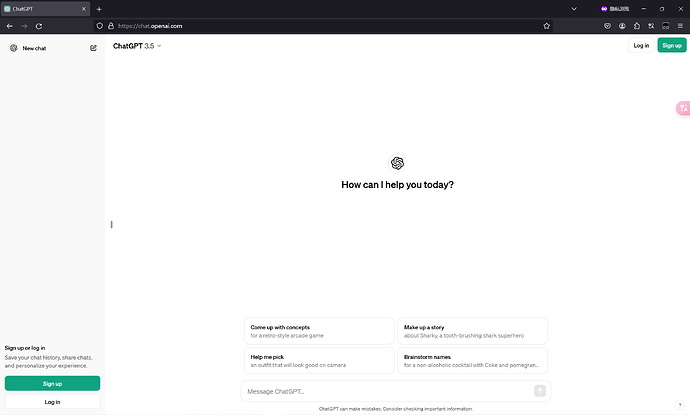Click the 'How can I help you today?' heading

(x=397, y=185)
